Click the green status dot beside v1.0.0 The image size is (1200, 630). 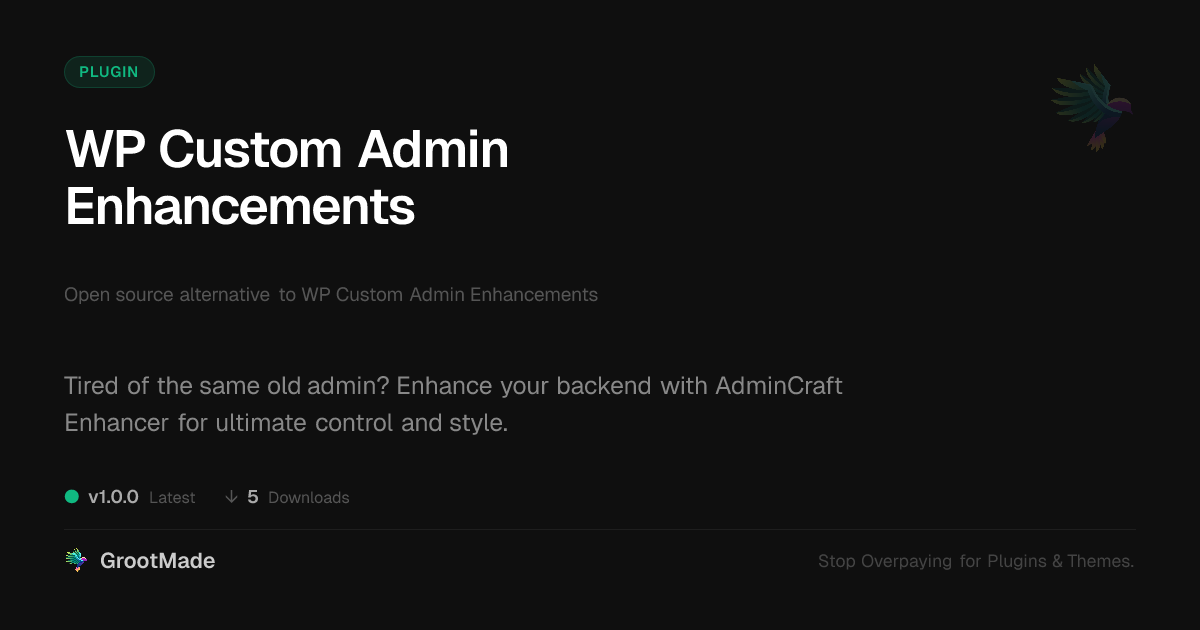point(72,497)
